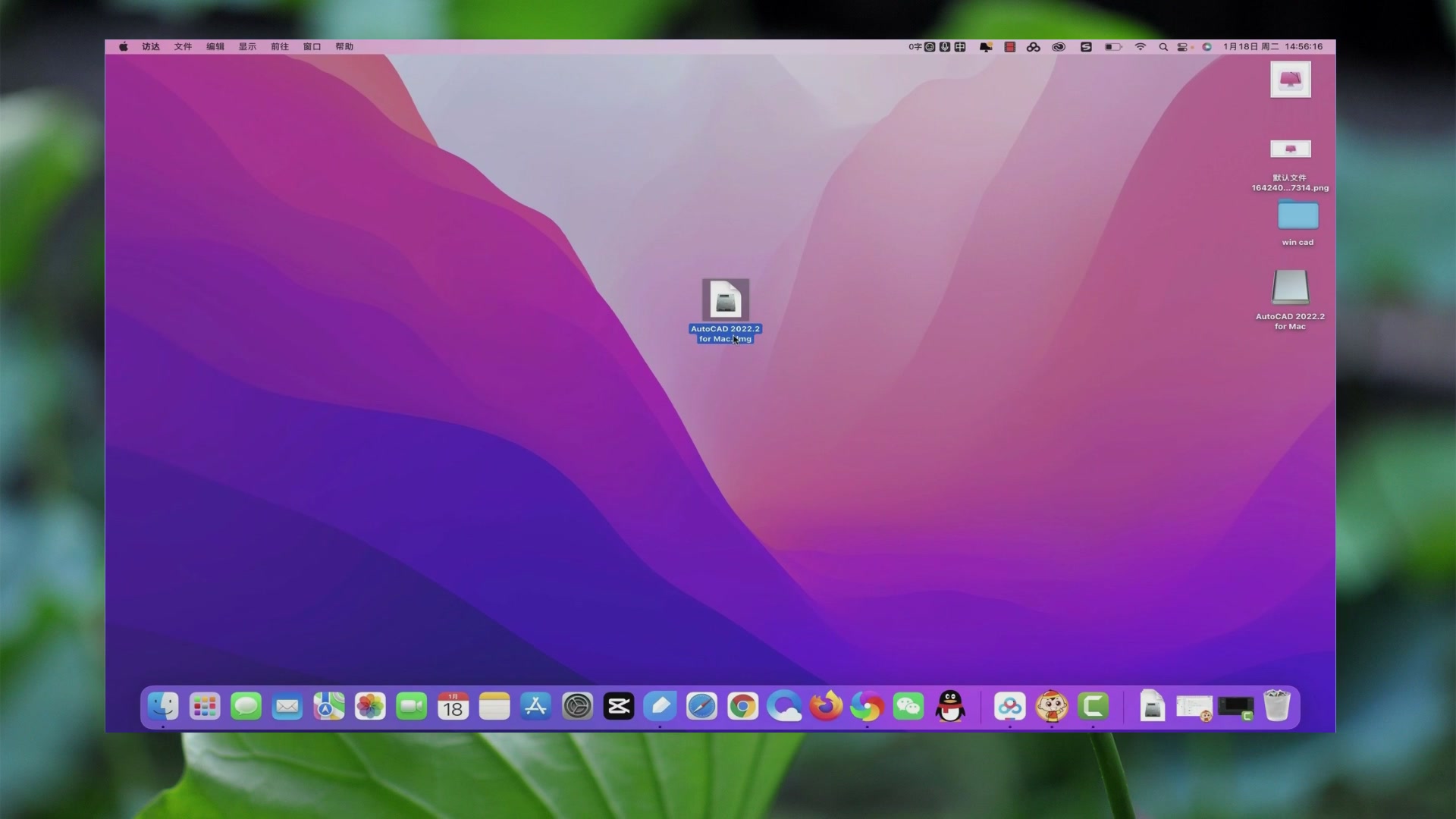This screenshot has height=819, width=1456.
Task: Select the mounted AutoCAD 2022.2 for Mac volume
Action: pyautogui.click(x=1290, y=288)
